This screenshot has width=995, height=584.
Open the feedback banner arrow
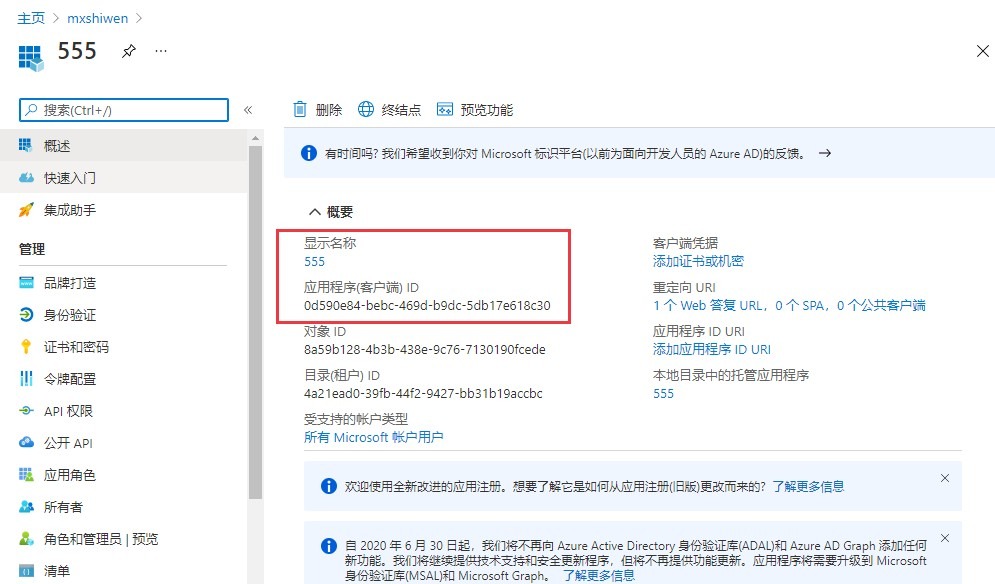tap(824, 154)
